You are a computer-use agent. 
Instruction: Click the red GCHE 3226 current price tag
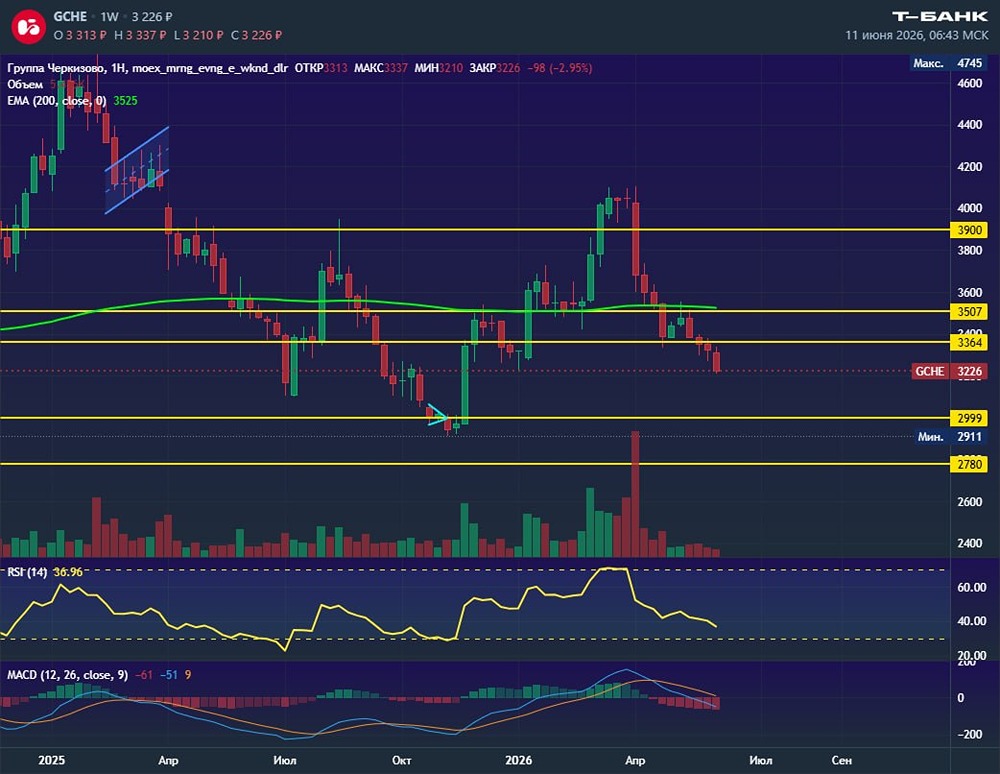(949, 371)
